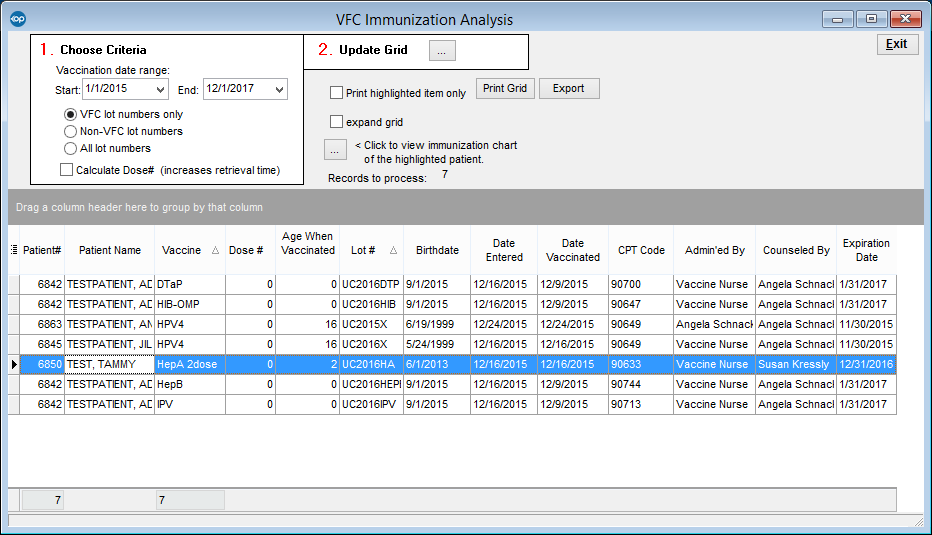The width and height of the screenshot is (932, 535).
Task: Click the Print Grid button
Action: [505, 88]
